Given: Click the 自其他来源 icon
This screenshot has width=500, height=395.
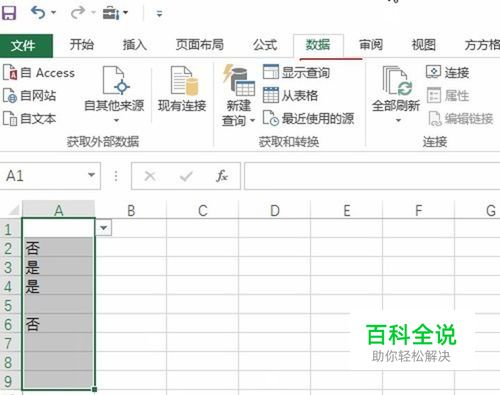Looking at the screenshot, I should point(115,80).
